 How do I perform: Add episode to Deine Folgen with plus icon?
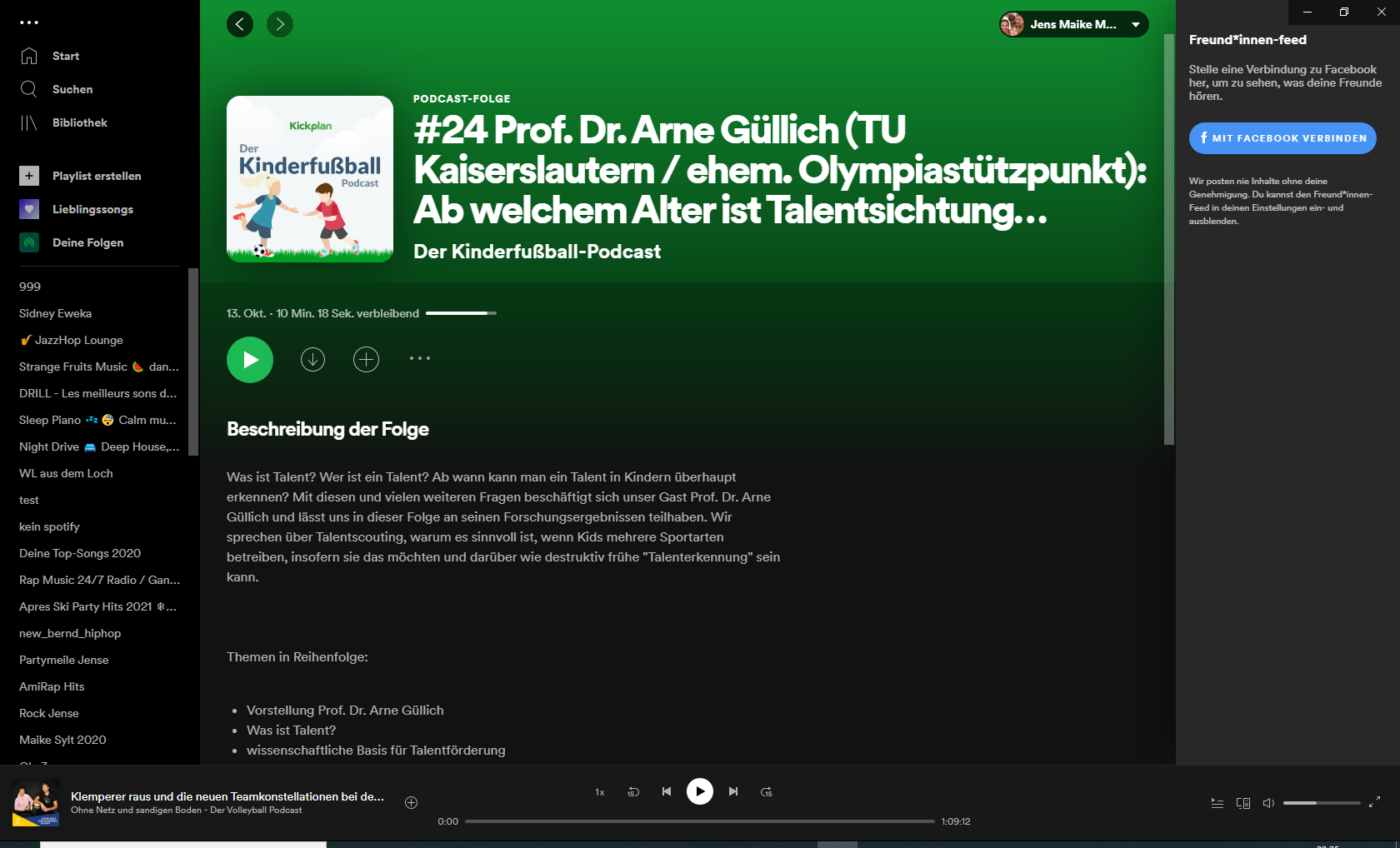coord(366,359)
